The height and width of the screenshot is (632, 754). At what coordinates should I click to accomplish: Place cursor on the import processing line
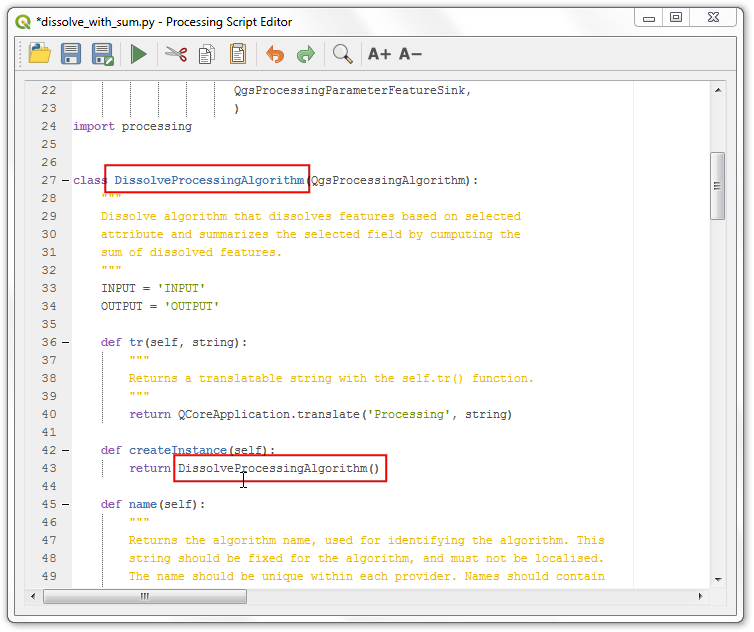(132, 126)
